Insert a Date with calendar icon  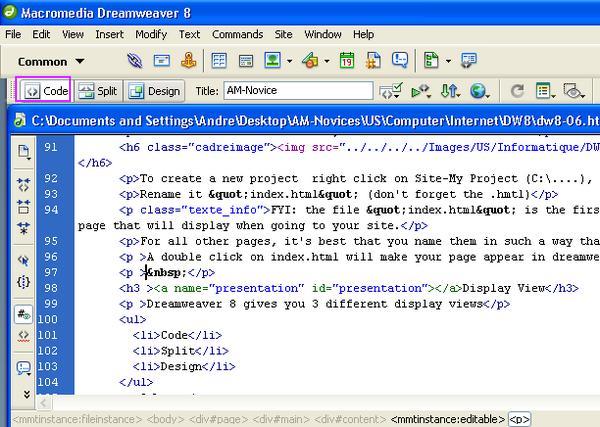point(347,60)
